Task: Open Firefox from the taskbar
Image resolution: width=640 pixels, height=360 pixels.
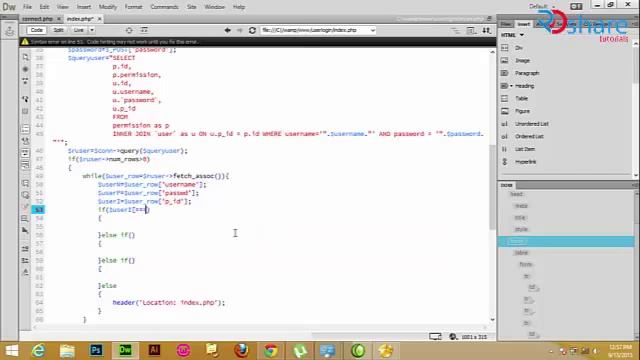Action: [x=241, y=351]
